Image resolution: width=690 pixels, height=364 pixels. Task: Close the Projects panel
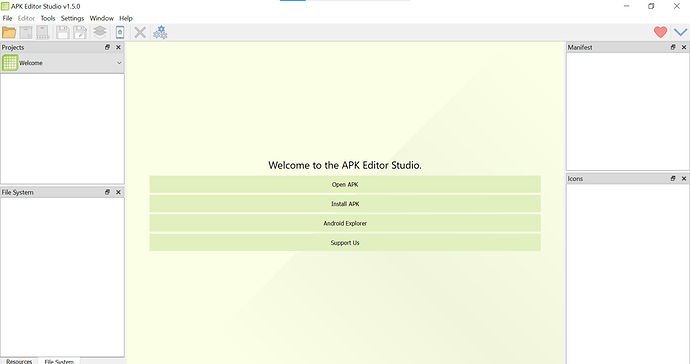click(118, 47)
